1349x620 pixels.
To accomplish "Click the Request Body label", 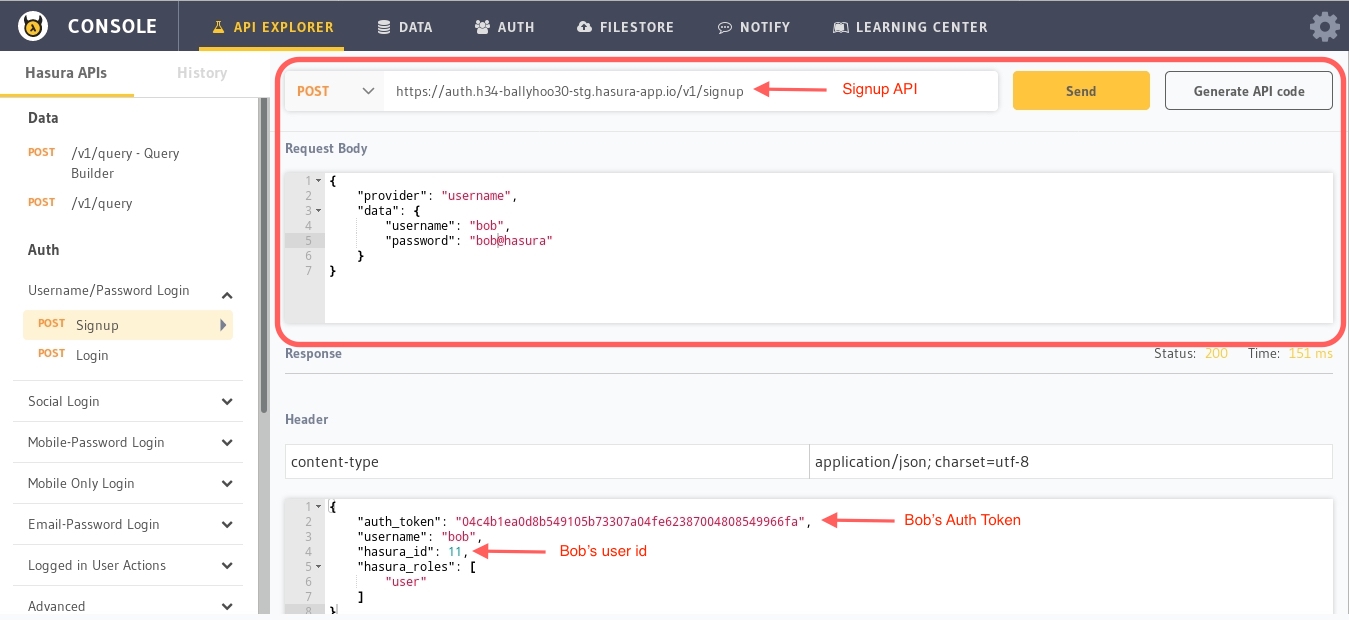I will pyautogui.click(x=326, y=148).
